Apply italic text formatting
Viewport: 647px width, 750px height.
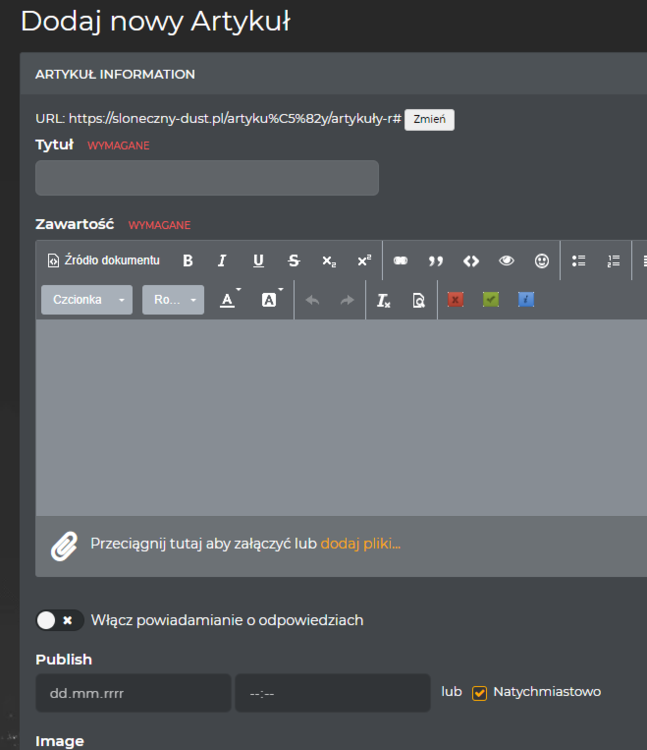(222, 261)
